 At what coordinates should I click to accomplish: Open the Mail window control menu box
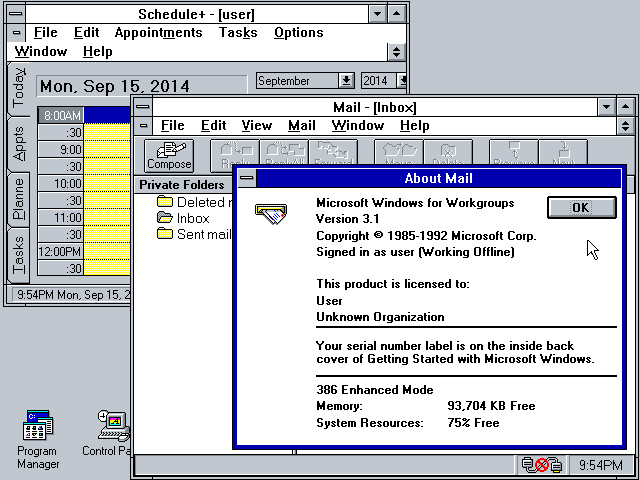pyautogui.click(x=142, y=107)
